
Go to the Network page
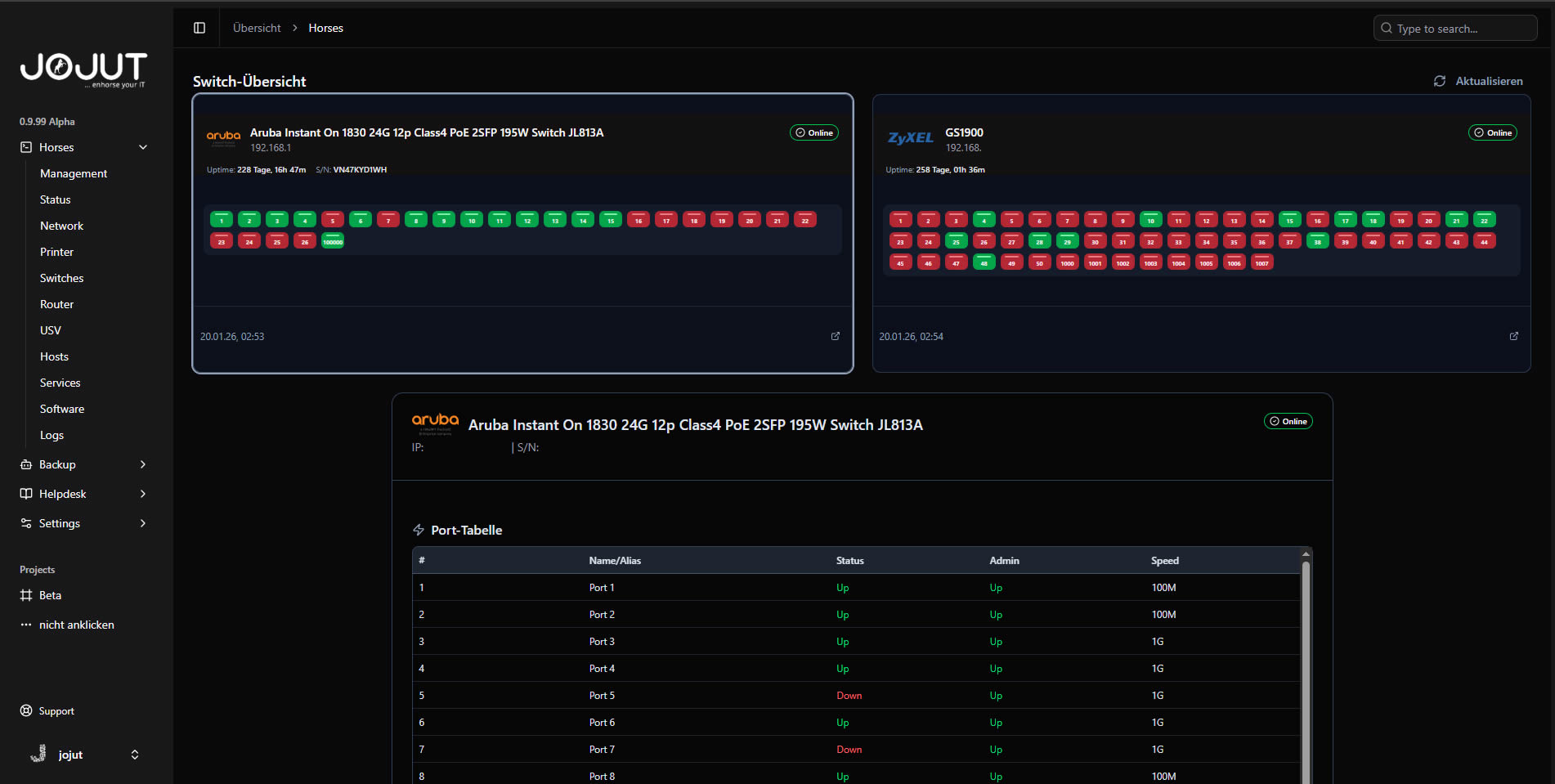pyautogui.click(x=62, y=226)
